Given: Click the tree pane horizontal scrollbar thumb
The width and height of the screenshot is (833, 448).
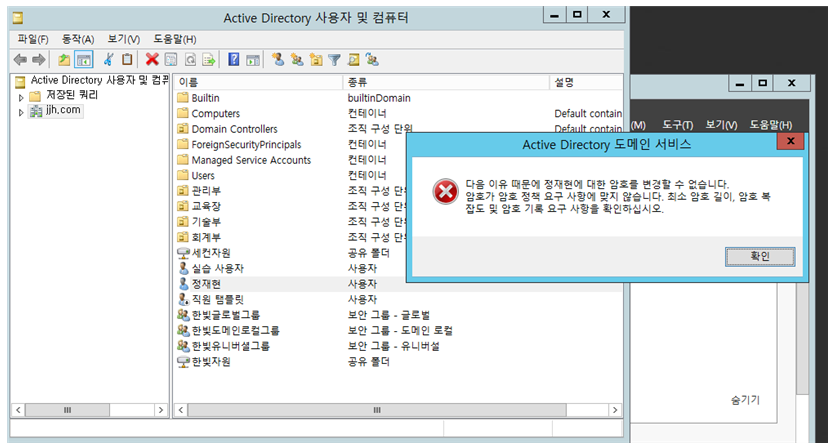Looking at the screenshot, I should (x=67, y=410).
